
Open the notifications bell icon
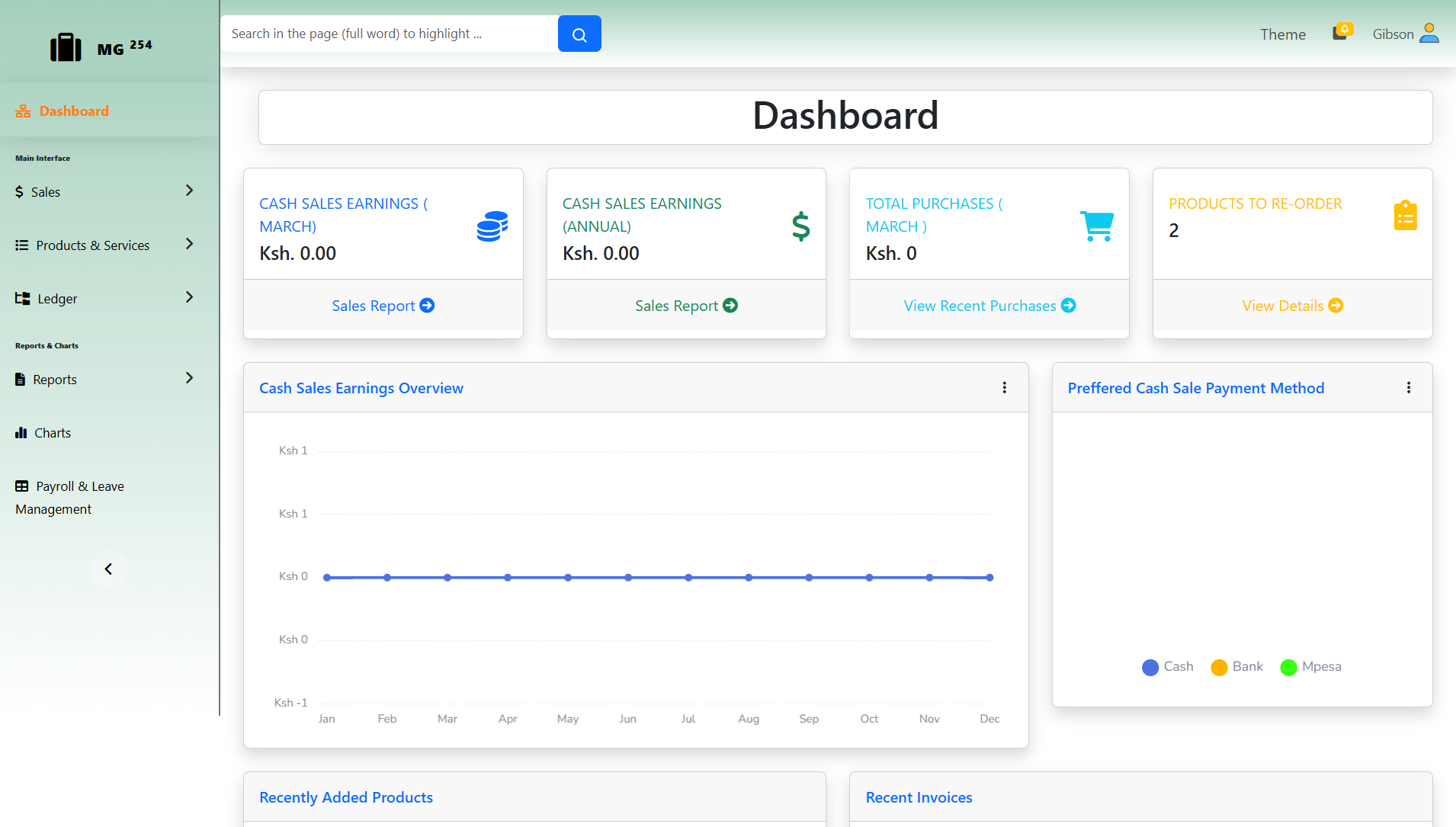coord(1341,32)
